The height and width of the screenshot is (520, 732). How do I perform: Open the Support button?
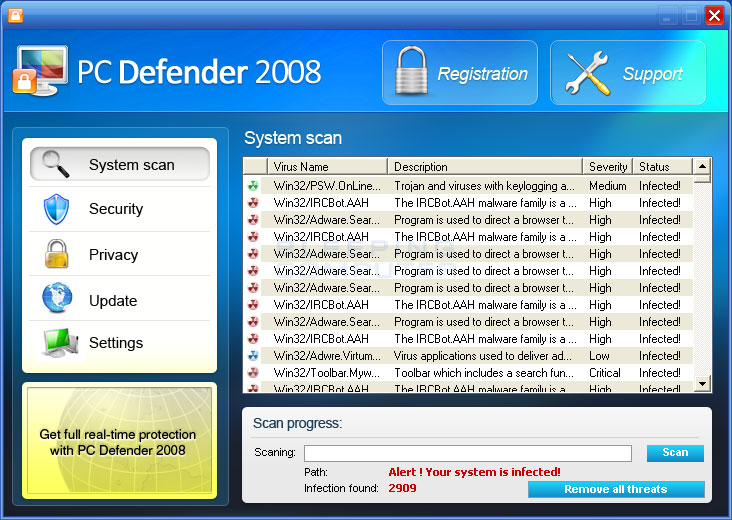(x=628, y=72)
